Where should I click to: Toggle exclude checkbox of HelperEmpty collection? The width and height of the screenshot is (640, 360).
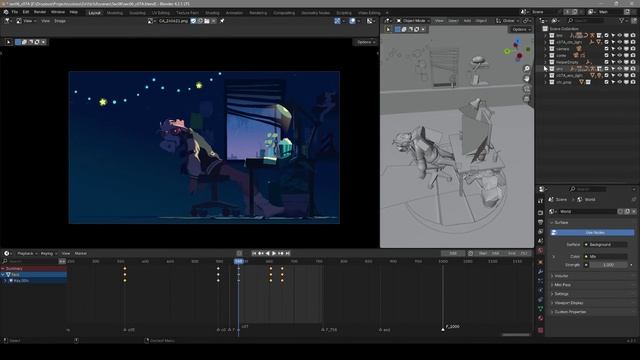pyautogui.click(x=607, y=62)
